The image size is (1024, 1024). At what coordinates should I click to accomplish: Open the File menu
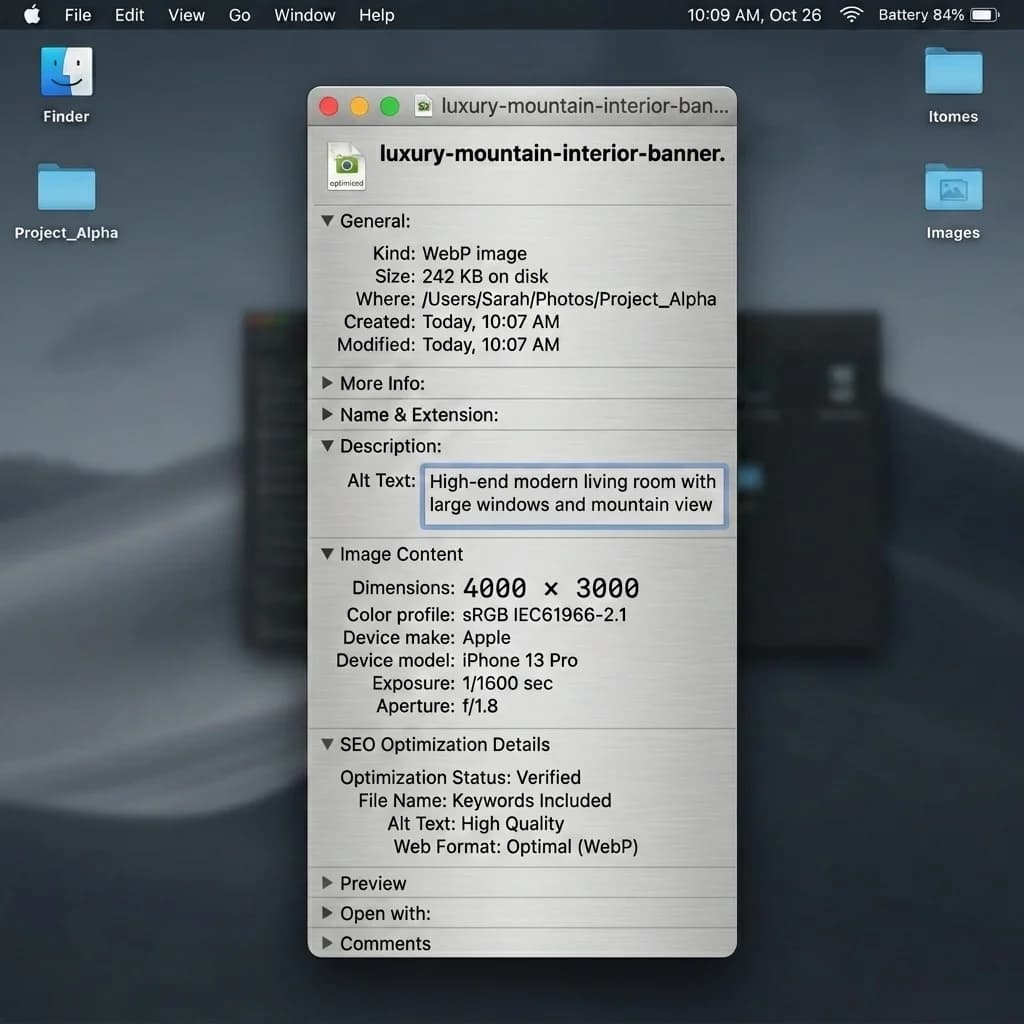(x=78, y=14)
